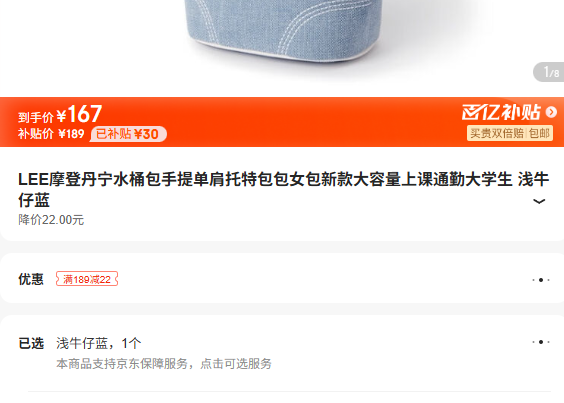Click the ¥ currency symbol before 167

[62, 116]
